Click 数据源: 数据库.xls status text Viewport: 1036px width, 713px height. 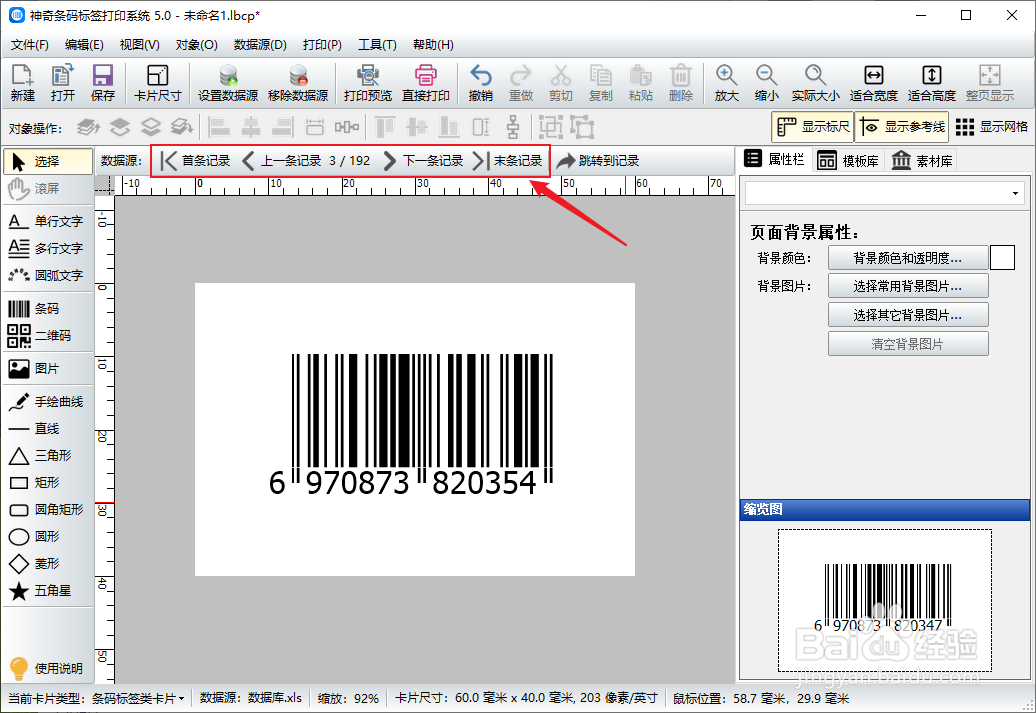click(250, 698)
